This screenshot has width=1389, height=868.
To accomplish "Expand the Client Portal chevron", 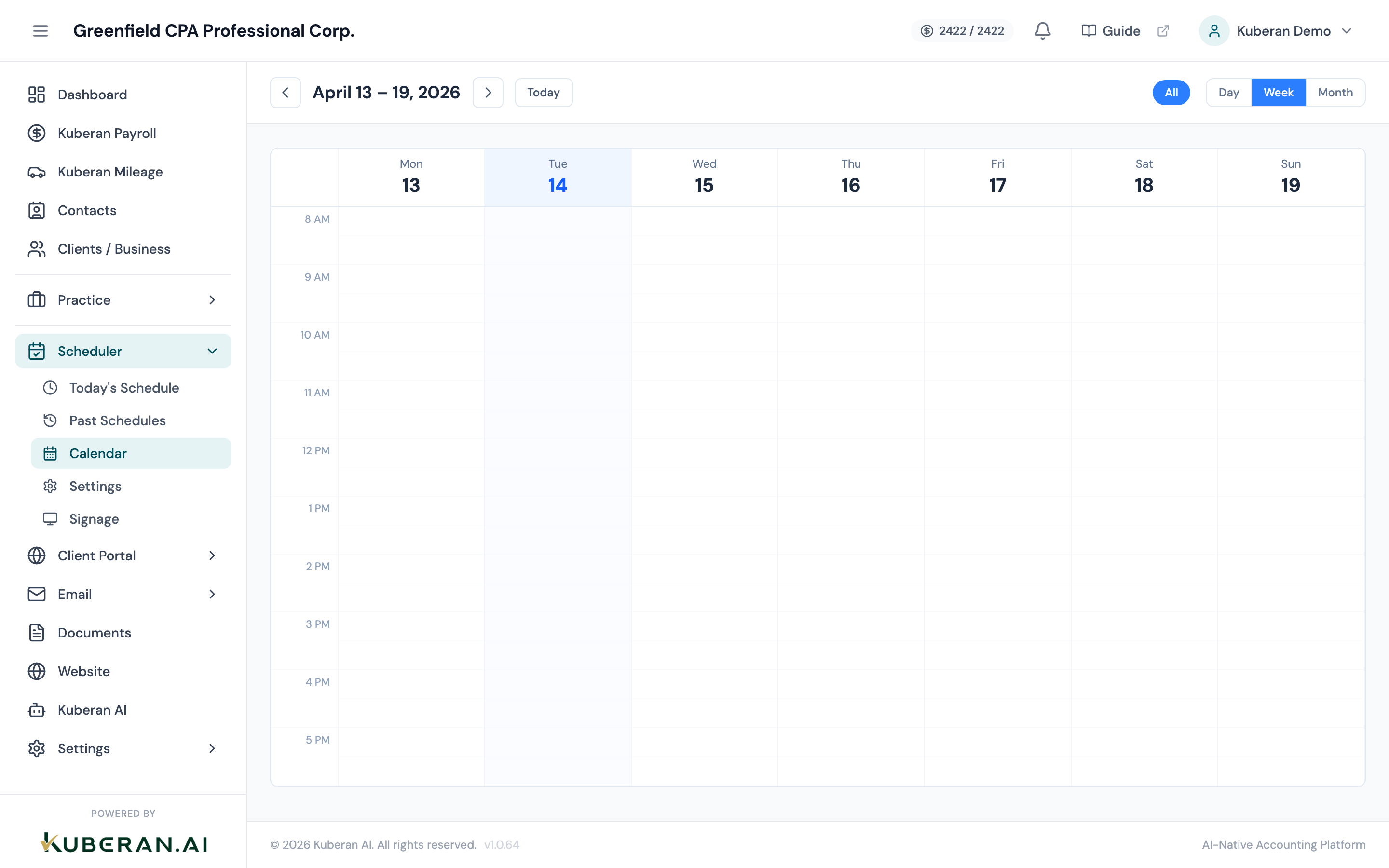I will [x=212, y=555].
